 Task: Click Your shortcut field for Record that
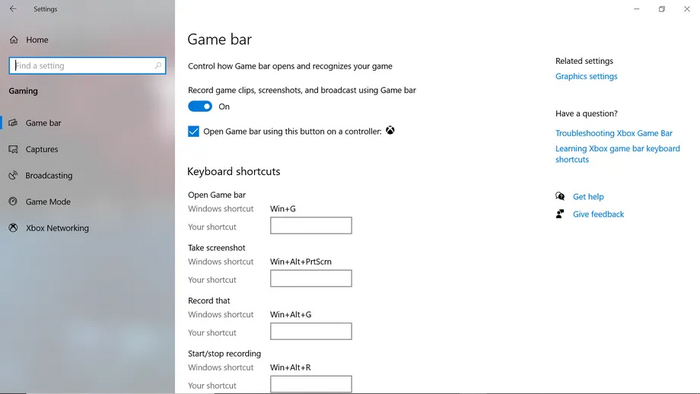[x=311, y=331]
